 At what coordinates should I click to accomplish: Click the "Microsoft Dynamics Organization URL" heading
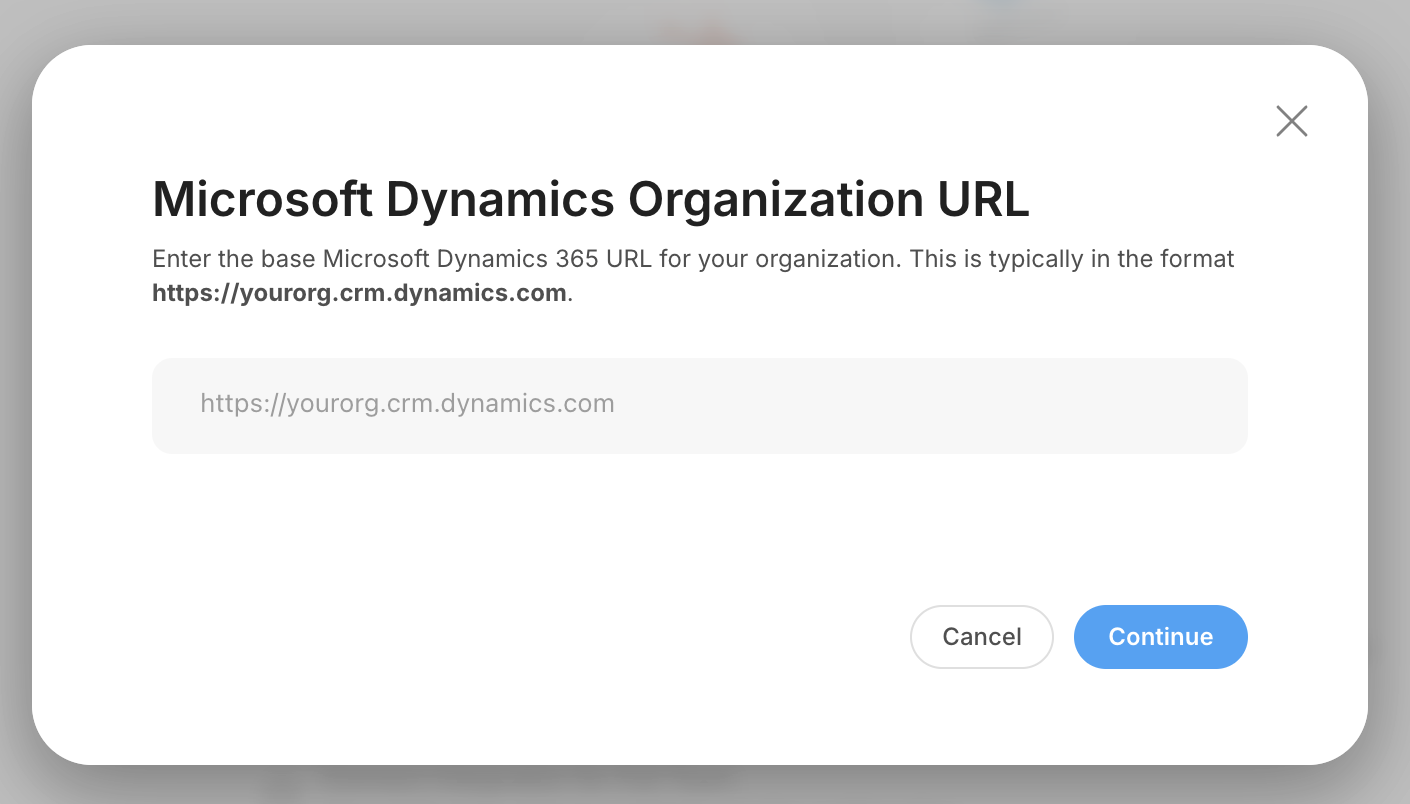click(x=590, y=200)
